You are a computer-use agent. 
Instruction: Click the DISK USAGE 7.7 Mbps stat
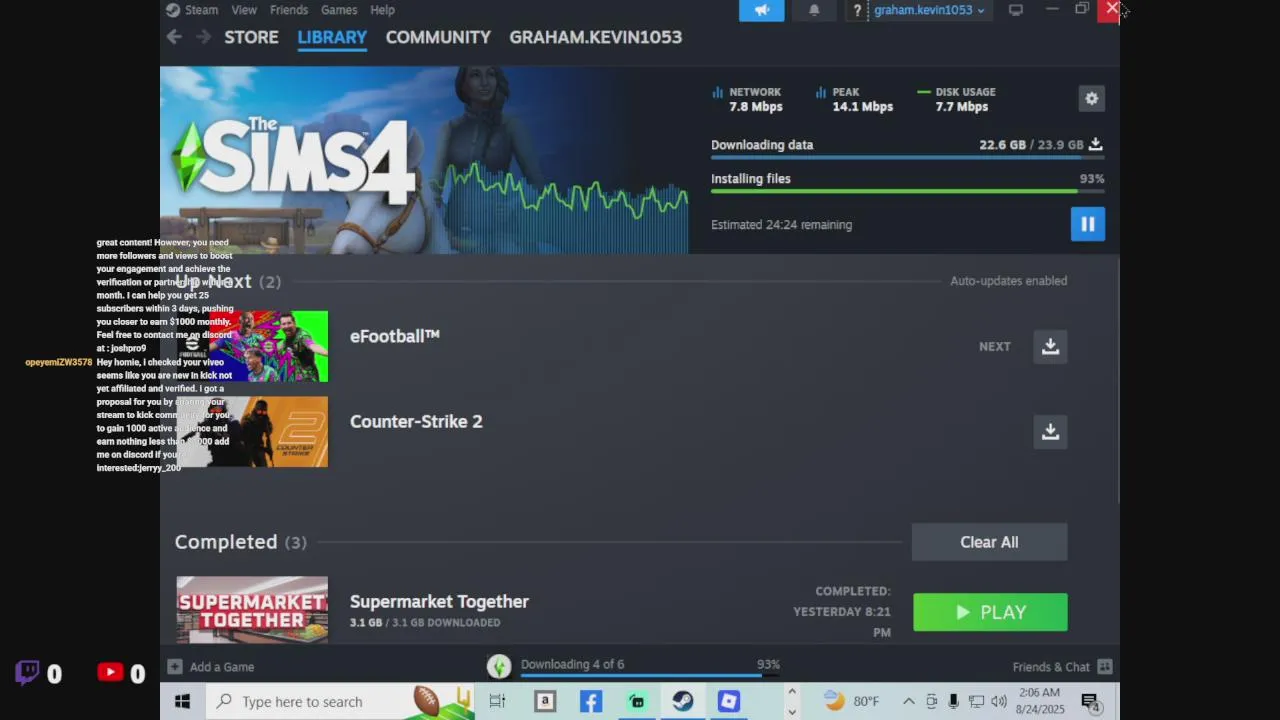click(x=957, y=99)
